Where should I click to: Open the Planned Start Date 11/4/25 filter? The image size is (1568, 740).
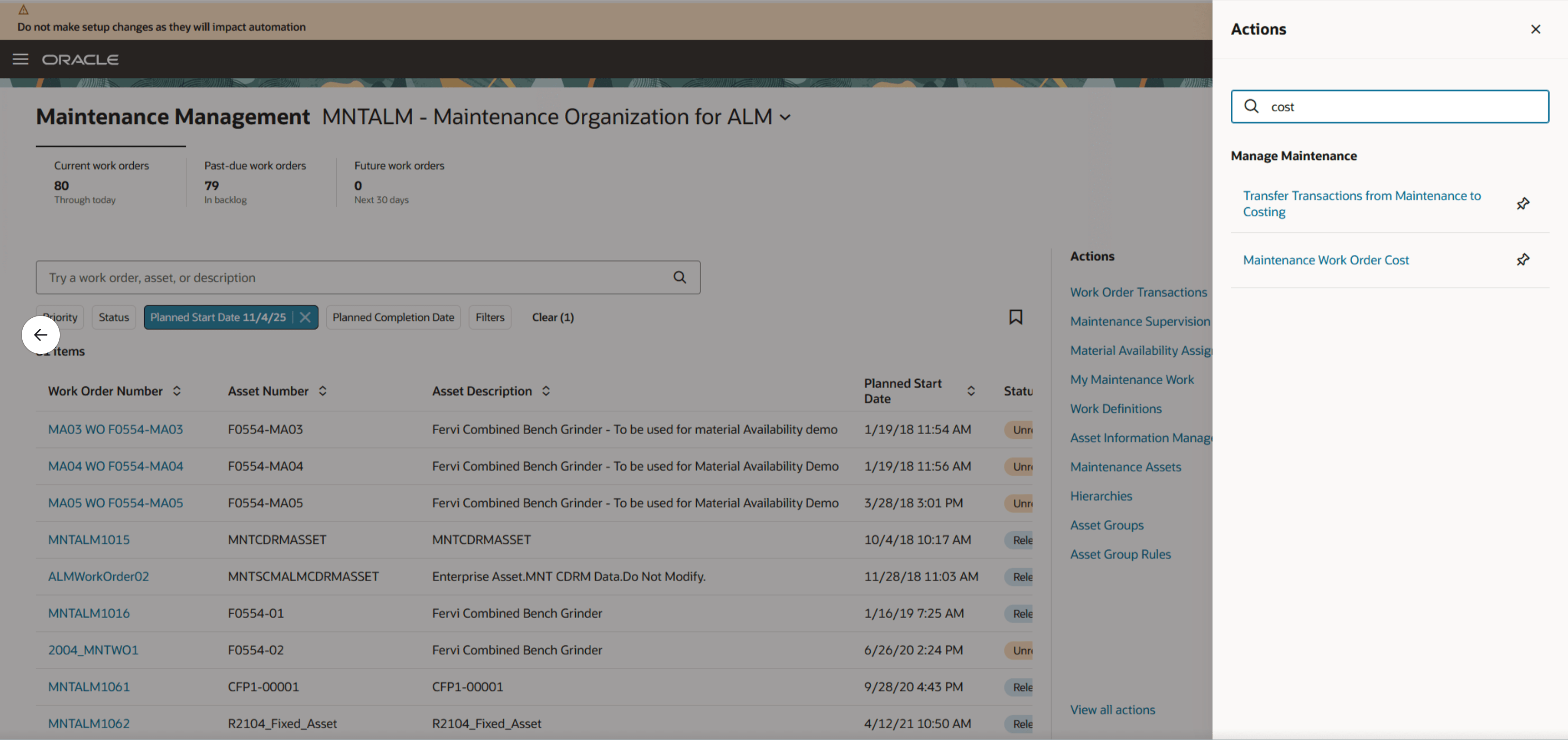tap(218, 317)
